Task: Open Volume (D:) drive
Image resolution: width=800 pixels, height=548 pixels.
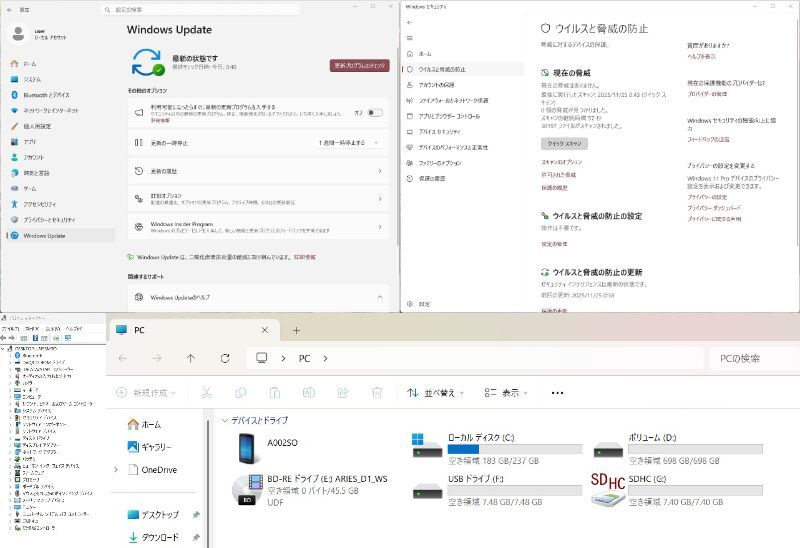Action: (x=678, y=449)
